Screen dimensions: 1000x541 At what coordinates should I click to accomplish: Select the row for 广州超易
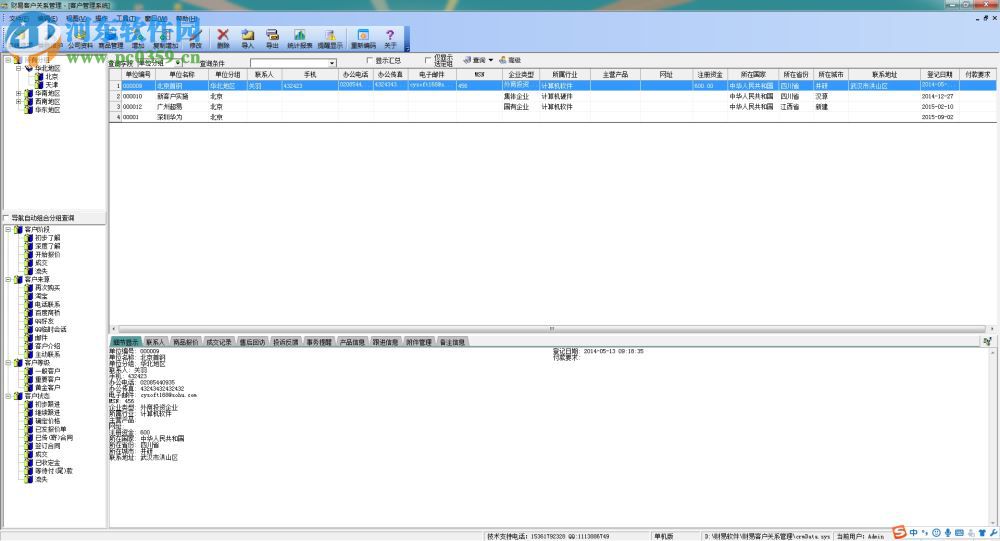tap(552, 107)
